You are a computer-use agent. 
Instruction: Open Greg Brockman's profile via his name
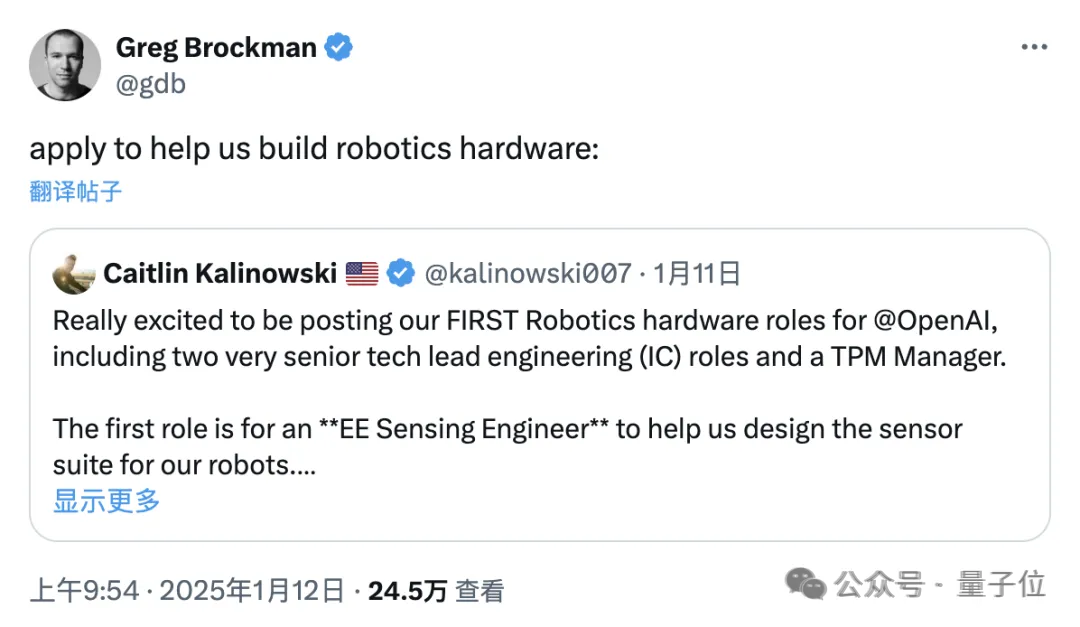tap(216, 47)
